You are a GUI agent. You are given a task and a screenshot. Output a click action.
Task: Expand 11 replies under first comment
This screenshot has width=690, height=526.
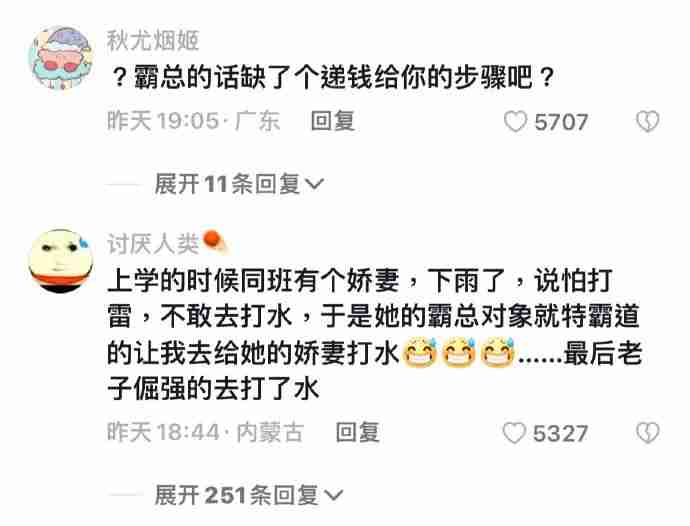239,184
